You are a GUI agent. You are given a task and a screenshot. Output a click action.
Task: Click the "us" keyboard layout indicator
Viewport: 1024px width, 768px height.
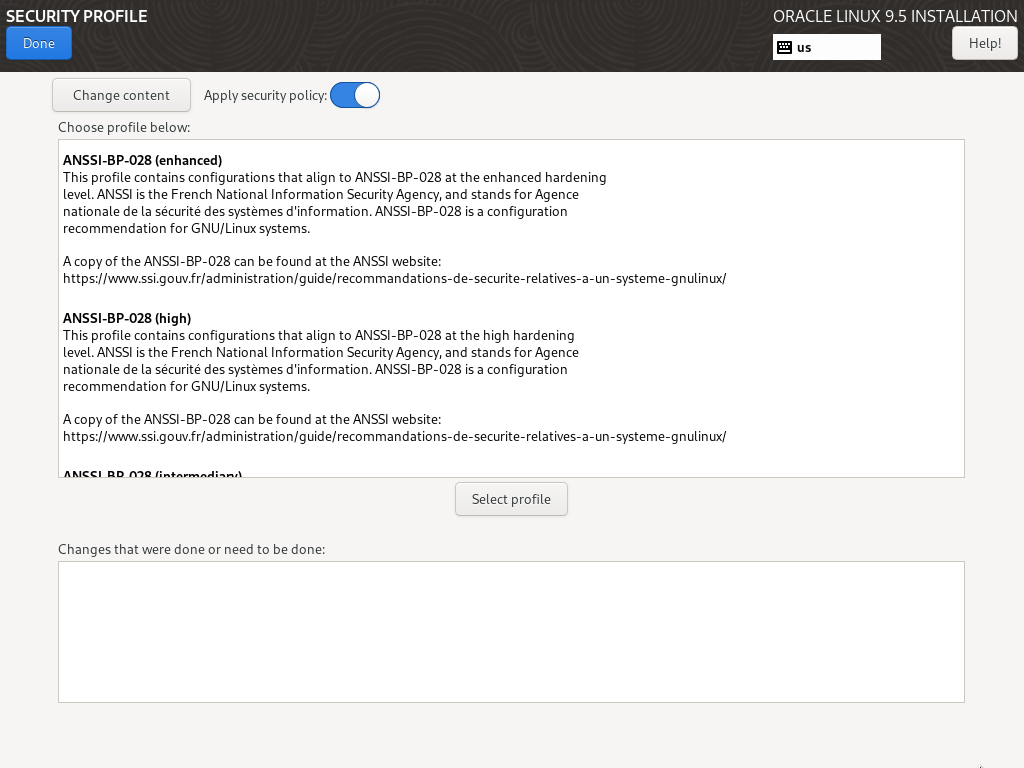pyautogui.click(x=805, y=47)
